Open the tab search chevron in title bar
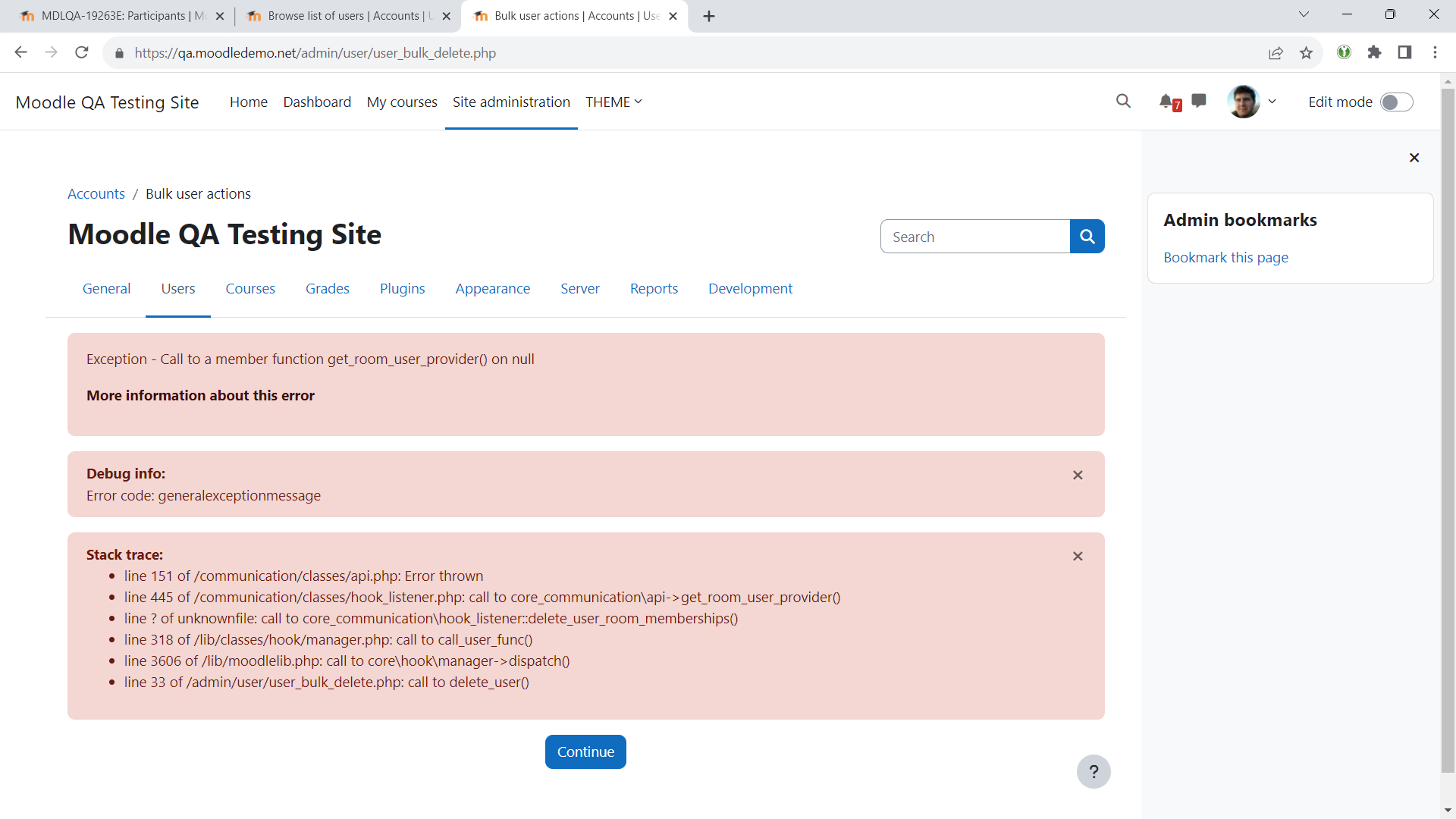1456x819 pixels. point(1304,14)
